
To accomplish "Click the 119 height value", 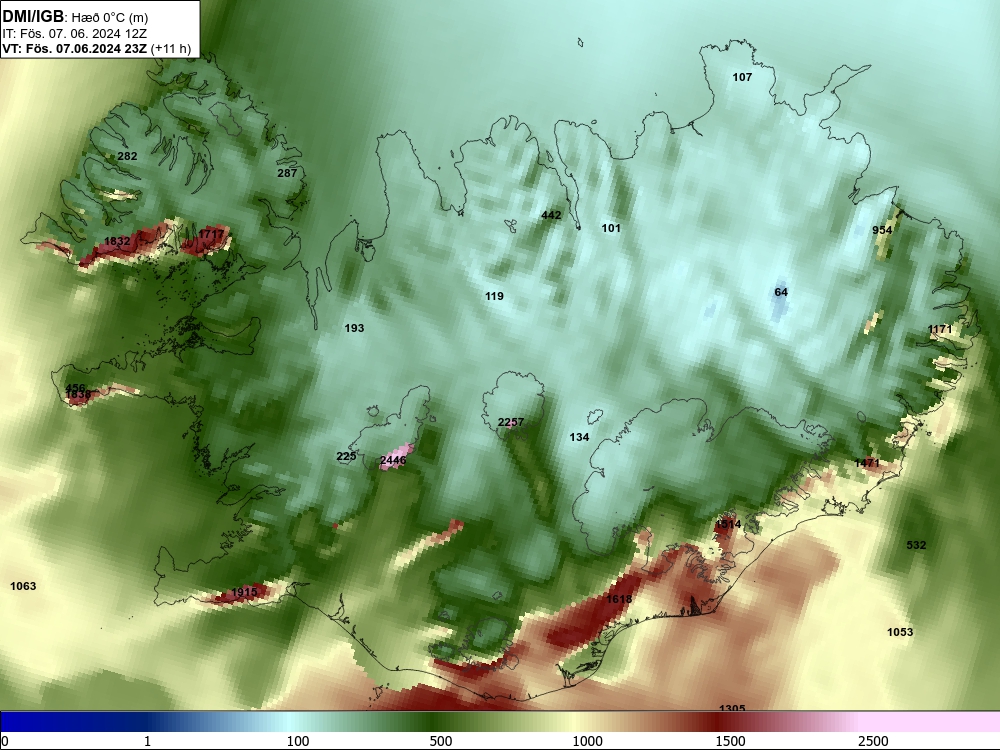I will 494,296.
